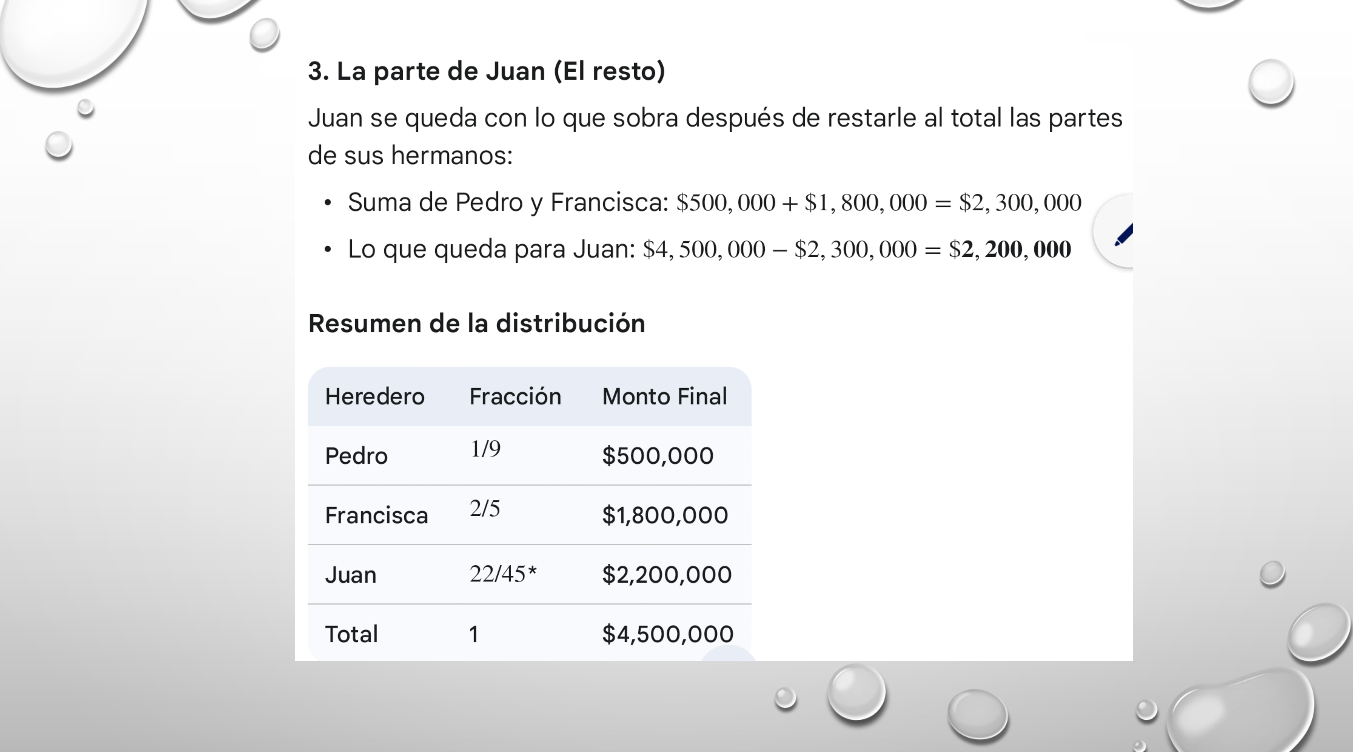Select the Pedro cell in the table
This screenshot has width=1353, height=752.
[356, 456]
